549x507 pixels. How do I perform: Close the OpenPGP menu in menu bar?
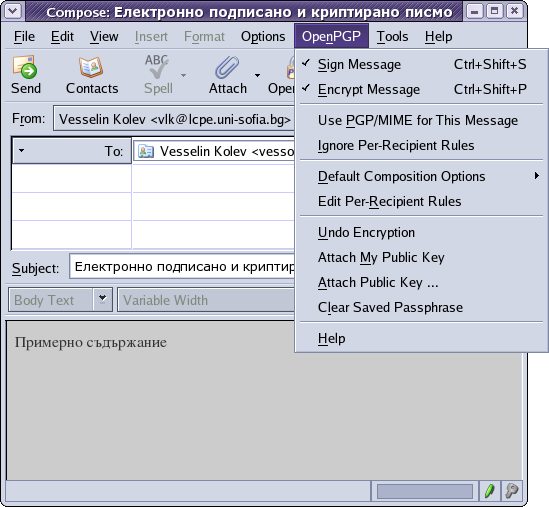[331, 36]
